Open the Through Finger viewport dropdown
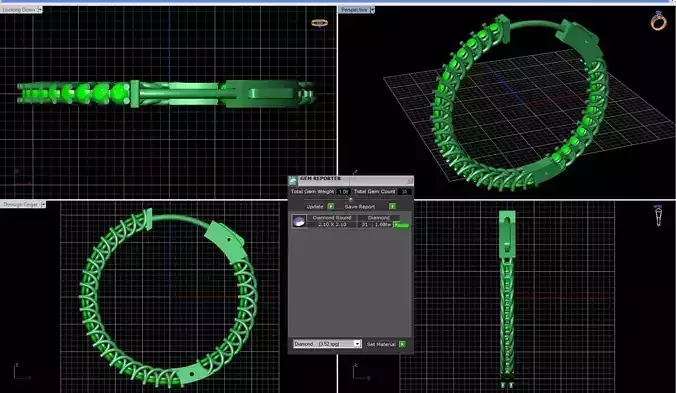The width and height of the screenshot is (676, 393). click(43, 204)
